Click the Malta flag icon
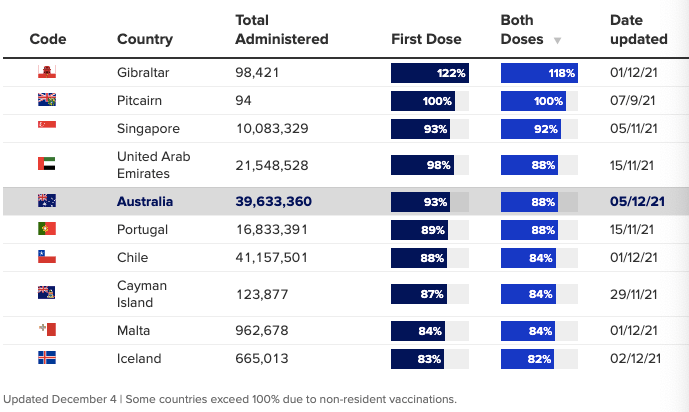Viewport: 689px width, 412px height. 47,329
